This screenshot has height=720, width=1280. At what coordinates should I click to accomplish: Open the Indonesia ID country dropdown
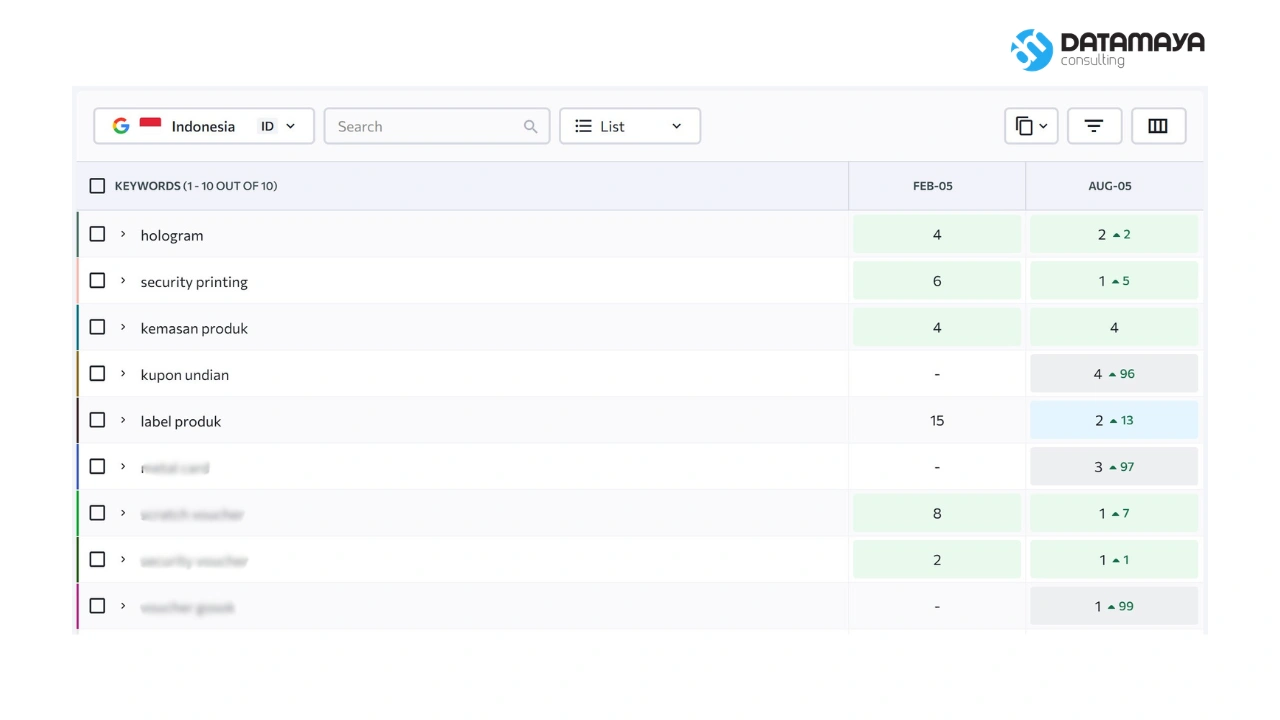point(204,126)
